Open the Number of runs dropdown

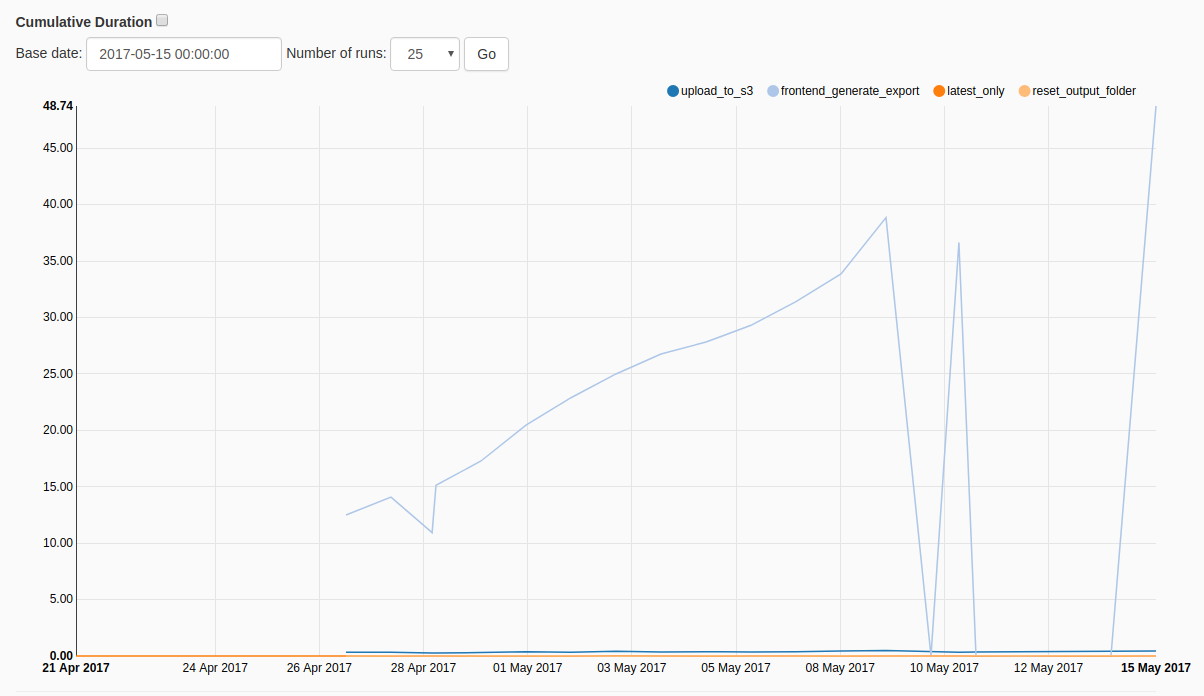click(425, 54)
